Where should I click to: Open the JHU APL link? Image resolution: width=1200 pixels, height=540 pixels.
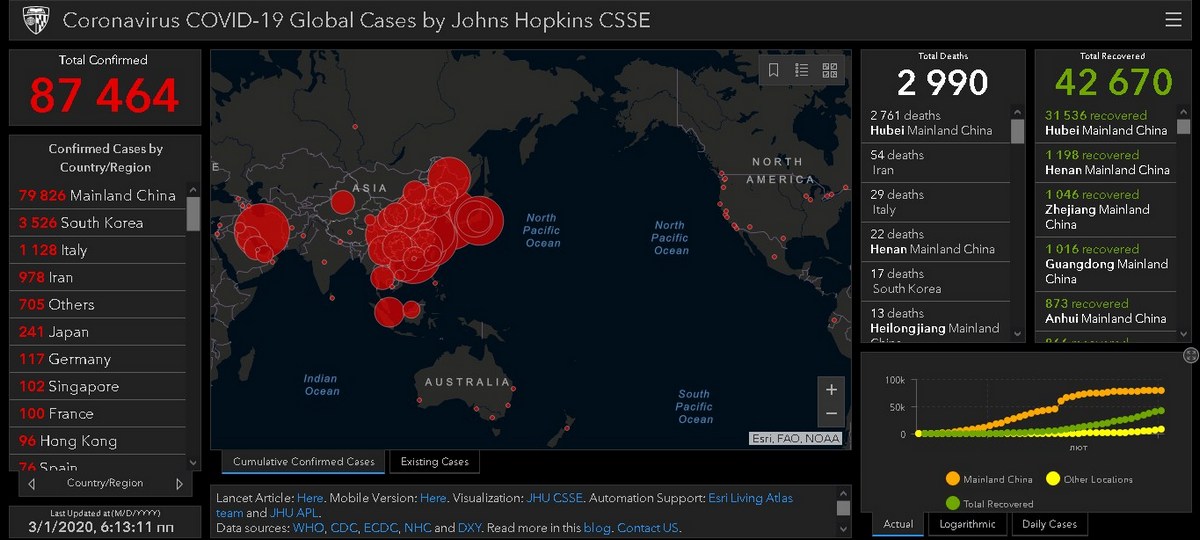(294, 513)
